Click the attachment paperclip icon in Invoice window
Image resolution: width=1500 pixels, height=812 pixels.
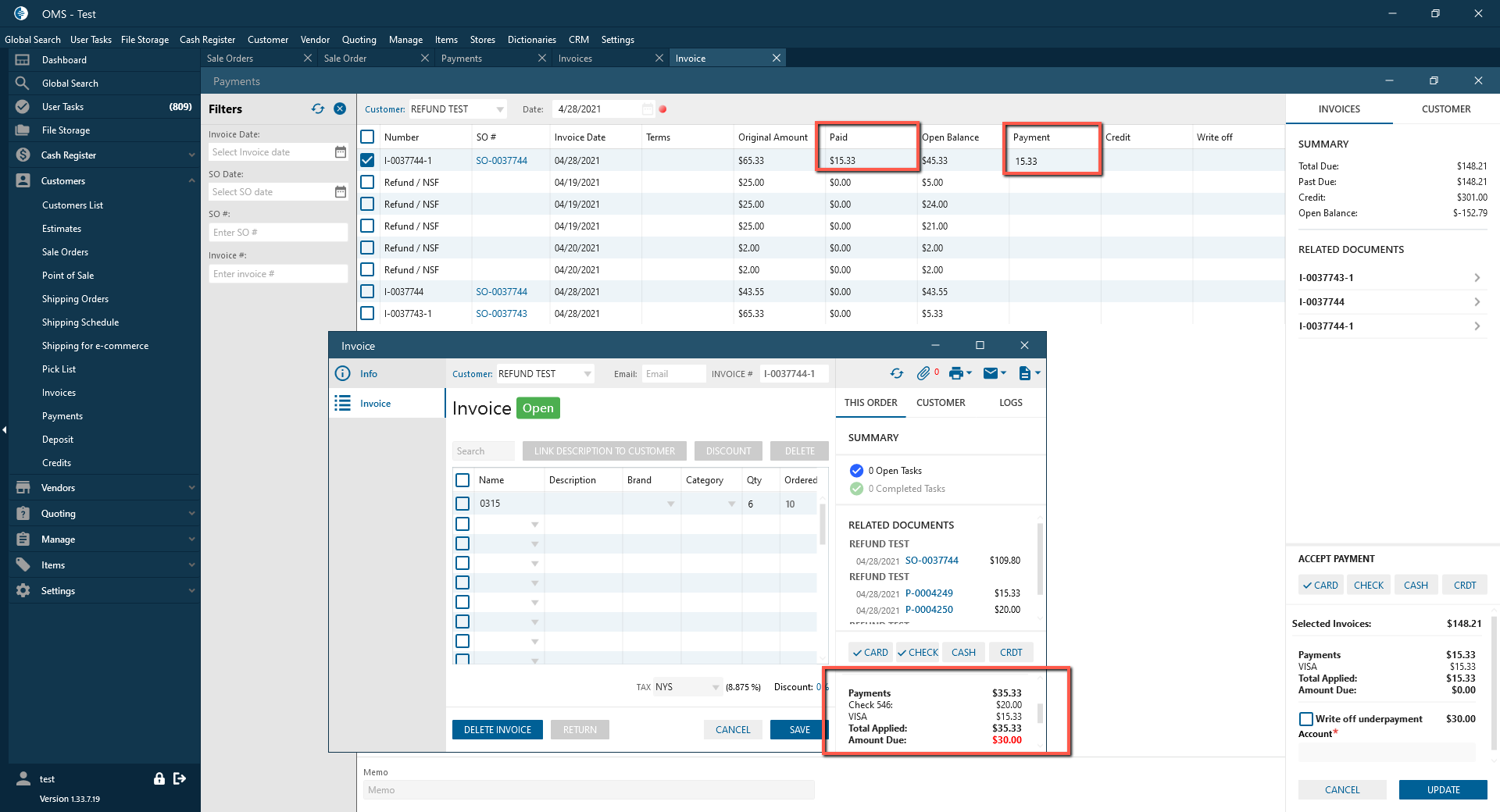coord(923,373)
